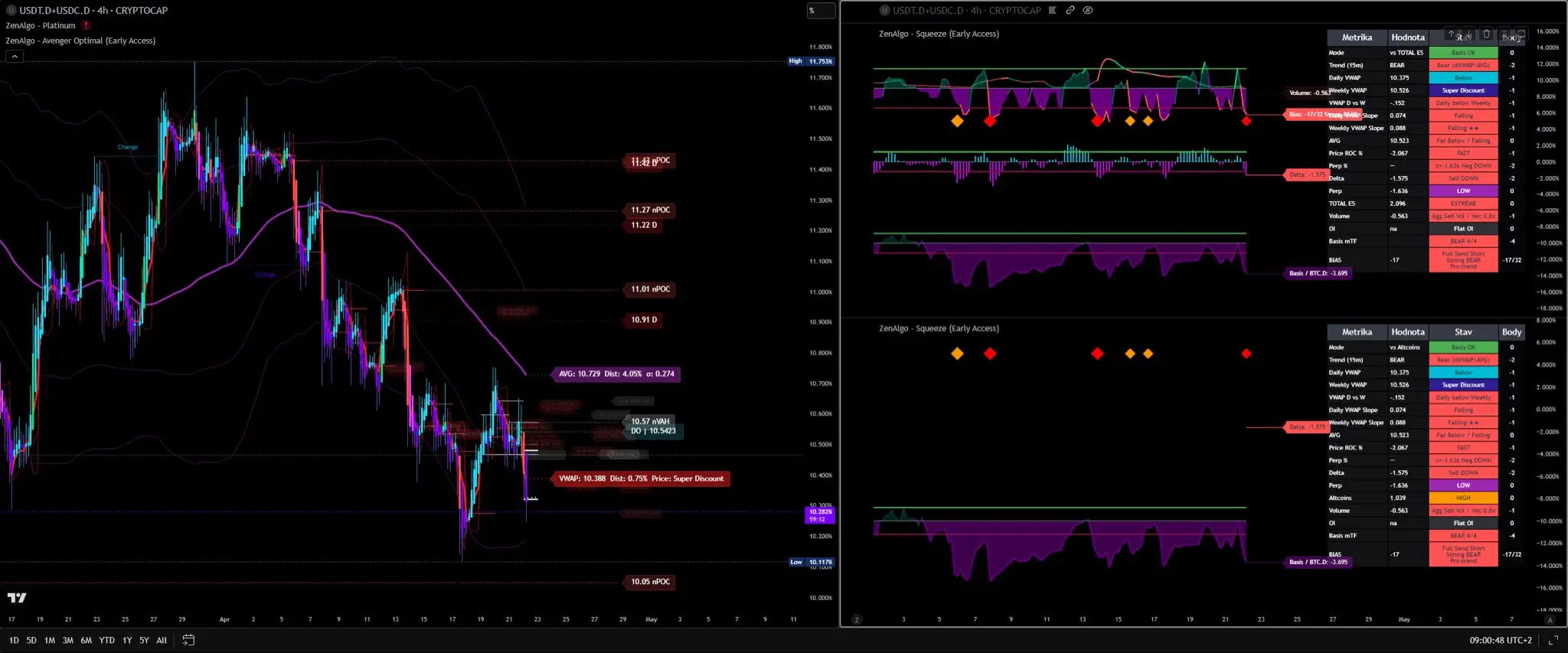Click the 10.05 nPOC level label
The image size is (1568, 653).
pos(650,582)
